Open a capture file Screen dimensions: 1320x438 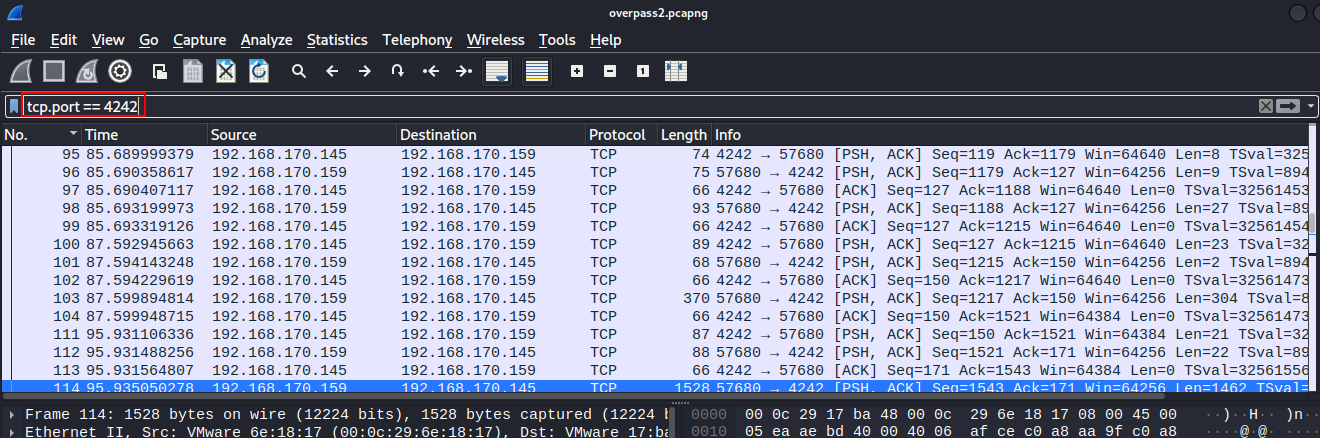click(159, 71)
